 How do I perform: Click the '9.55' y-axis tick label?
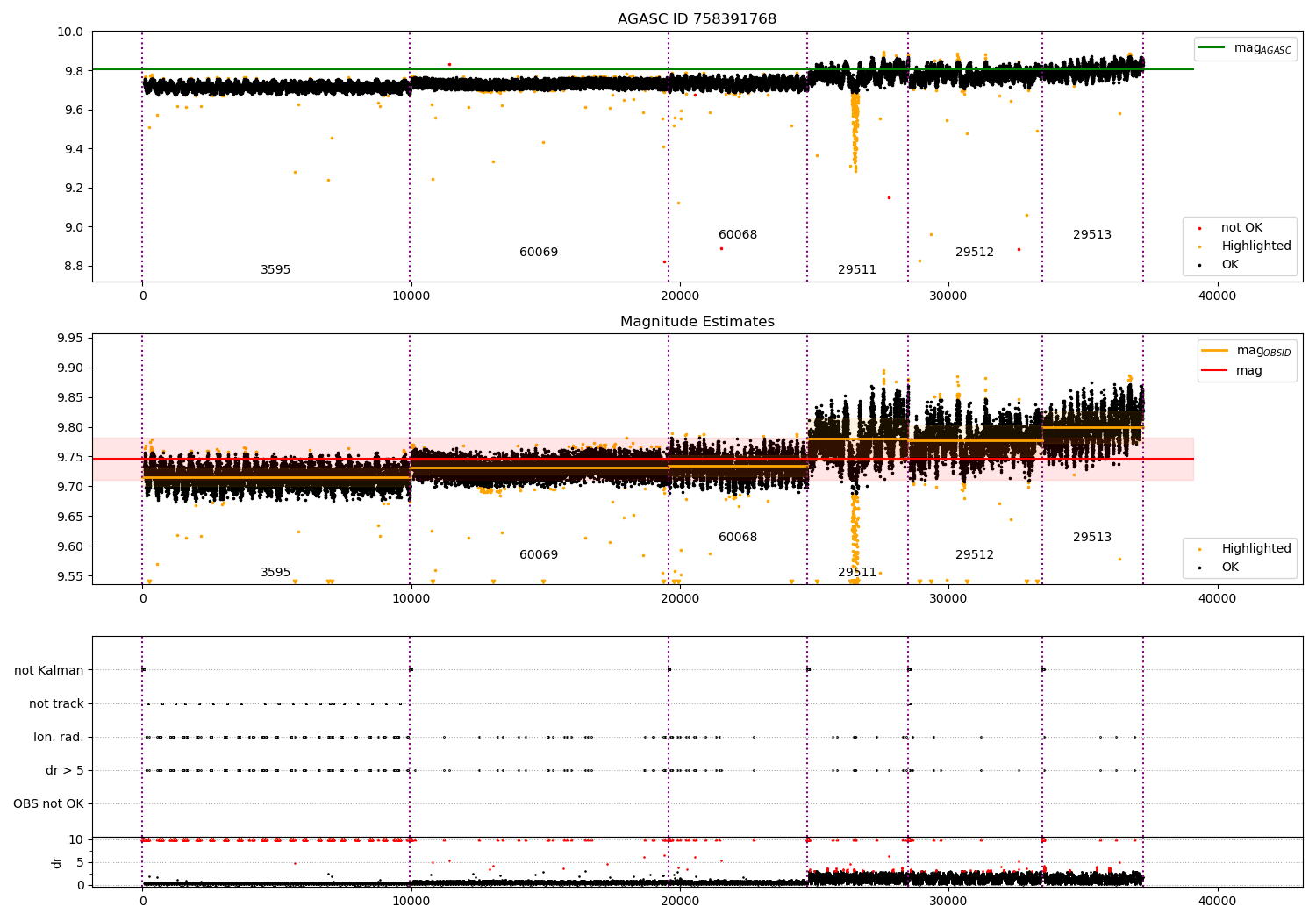(x=70, y=576)
